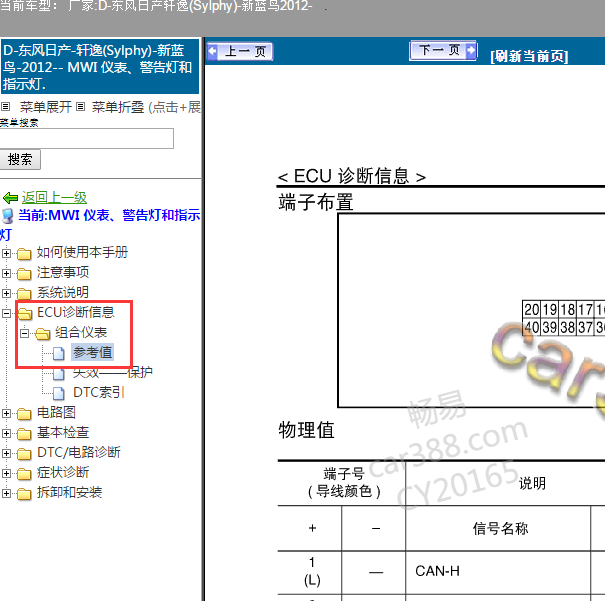Open the 失效—保护 page entry

(113, 372)
